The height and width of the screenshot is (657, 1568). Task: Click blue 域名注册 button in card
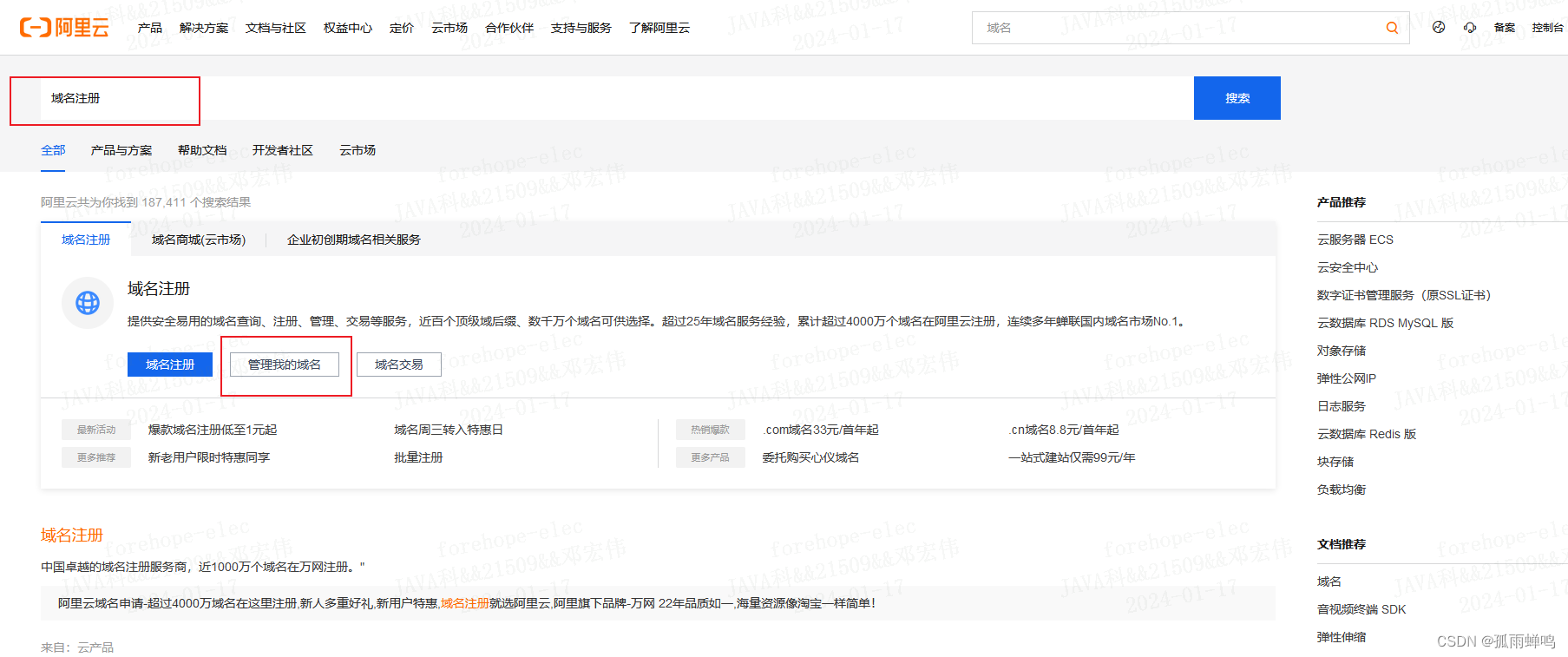(170, 365)
